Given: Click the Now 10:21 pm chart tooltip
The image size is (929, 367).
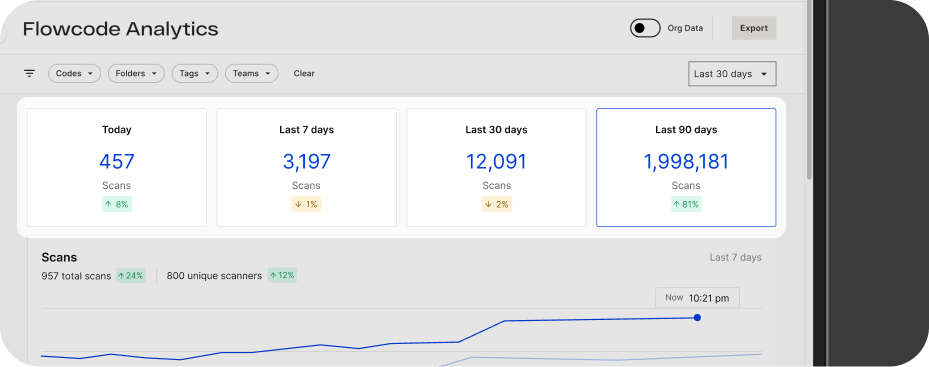Looking at the screenshot, I should coord(697,298).
